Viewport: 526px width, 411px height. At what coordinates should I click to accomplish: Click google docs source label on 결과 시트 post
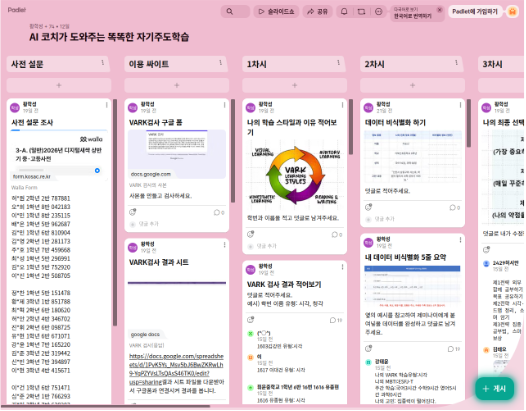(x=145, y=335)
